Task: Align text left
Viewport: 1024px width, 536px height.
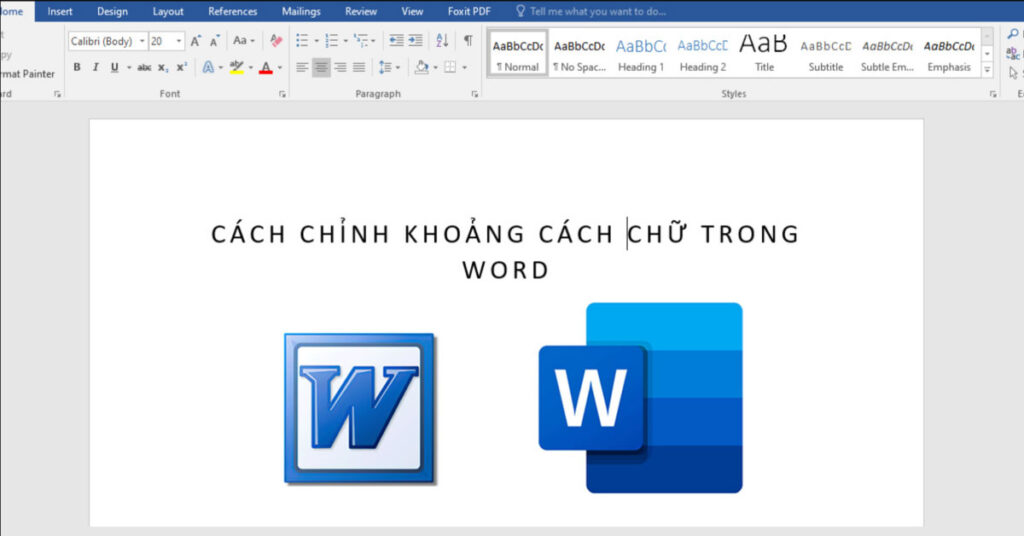Action: (x=302, y=67)
